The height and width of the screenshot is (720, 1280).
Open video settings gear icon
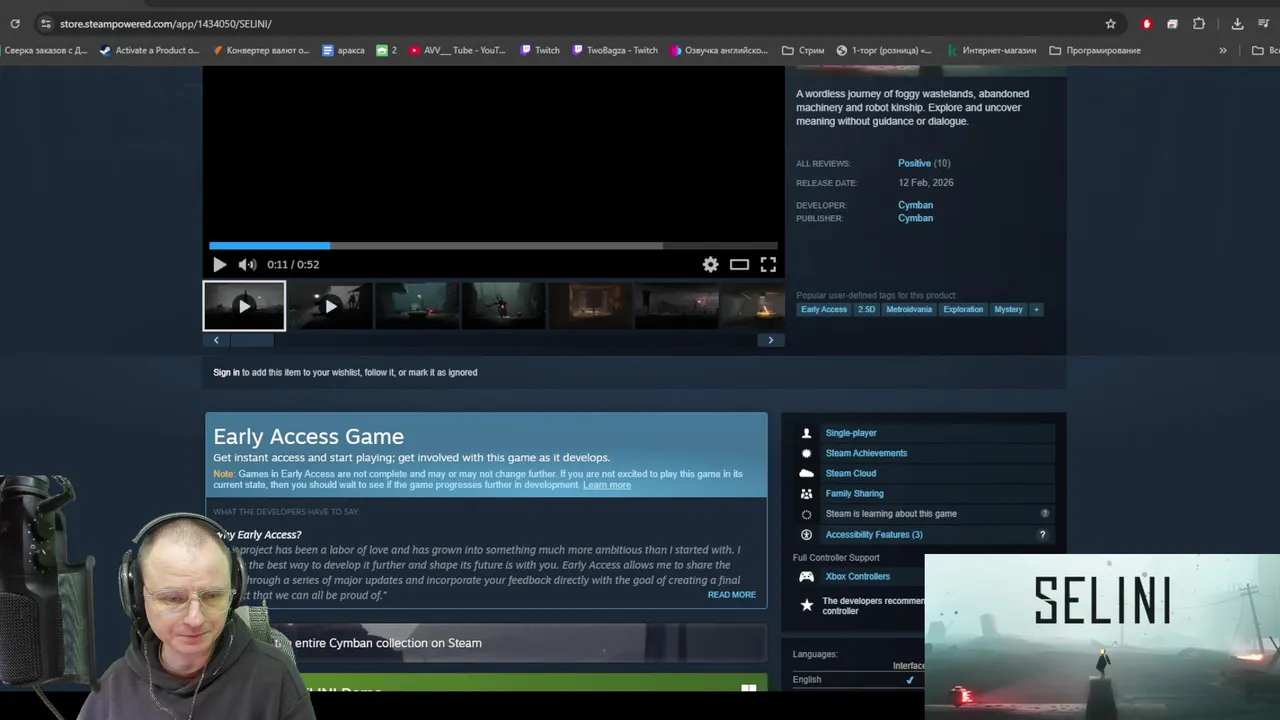(x=710, y=264)
